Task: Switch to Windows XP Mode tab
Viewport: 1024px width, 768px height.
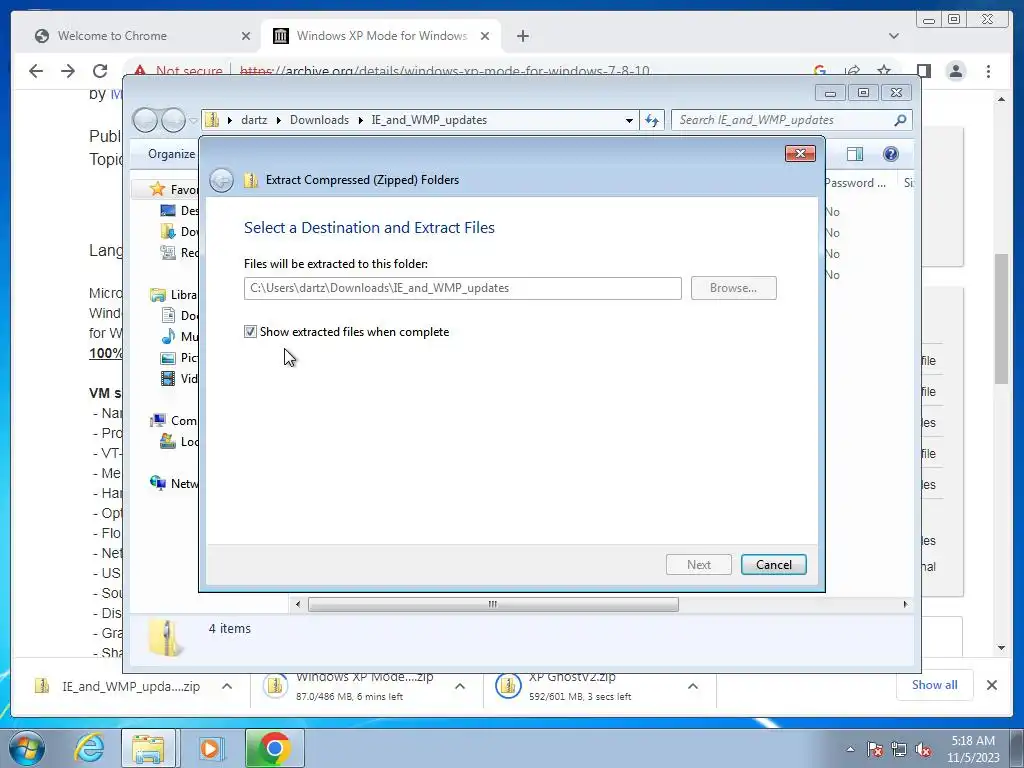Action: [x=381, y=36]
